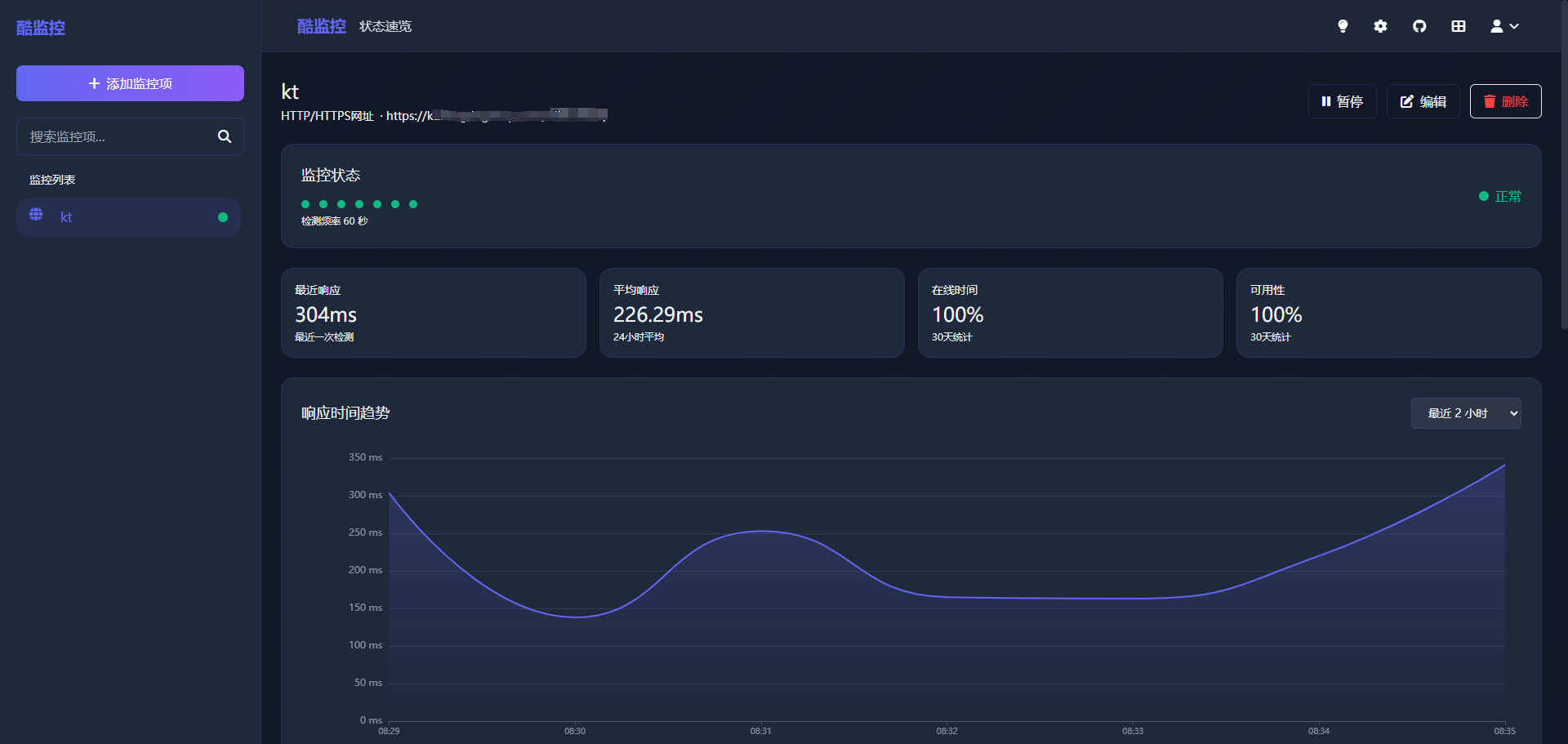The height and width of the screenshot is (744, 1568).
Task: Select the kt monitor in list
Action: (x=128, y=217)
